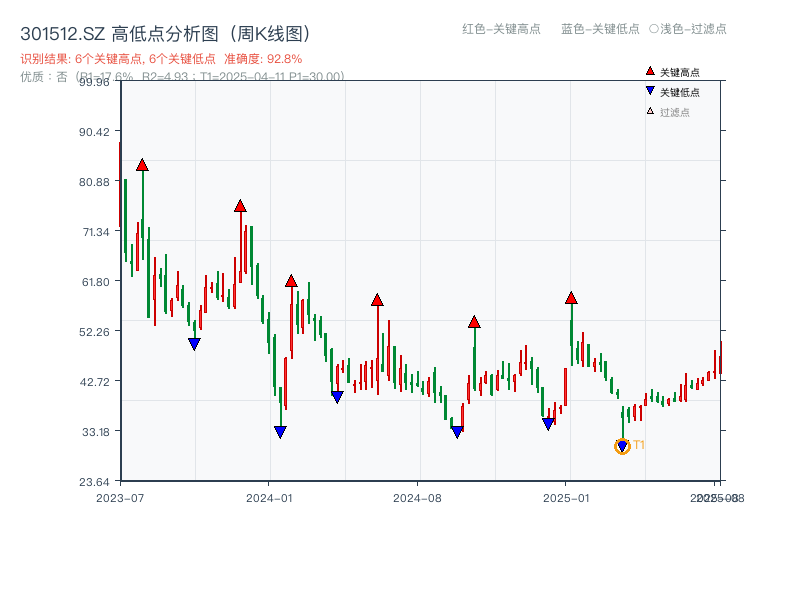Click the blue low-point triangle after February 2024
Viewport: 800px width, 600px height.
point(335,396)
